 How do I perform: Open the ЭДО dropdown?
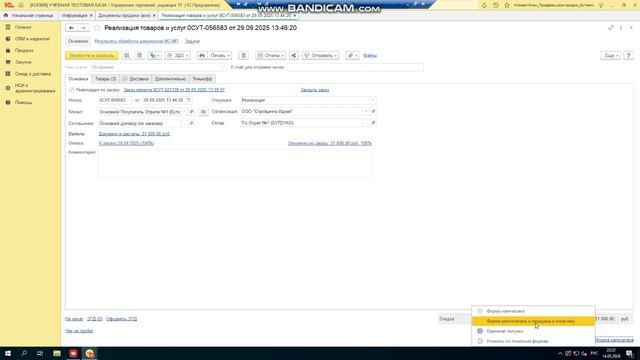coord(178,56)
